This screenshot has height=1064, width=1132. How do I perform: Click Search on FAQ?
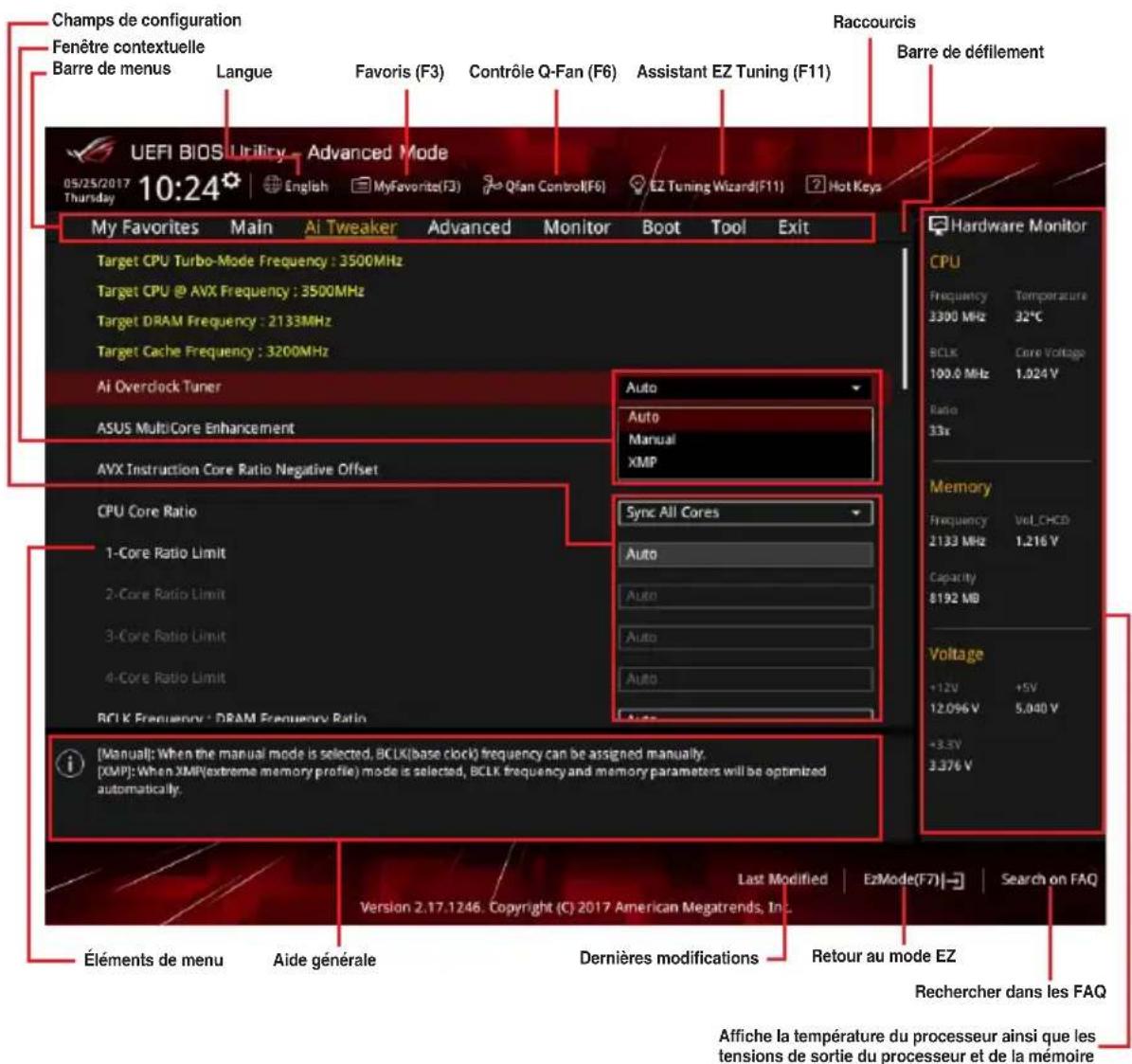[x=1049, y=879]
